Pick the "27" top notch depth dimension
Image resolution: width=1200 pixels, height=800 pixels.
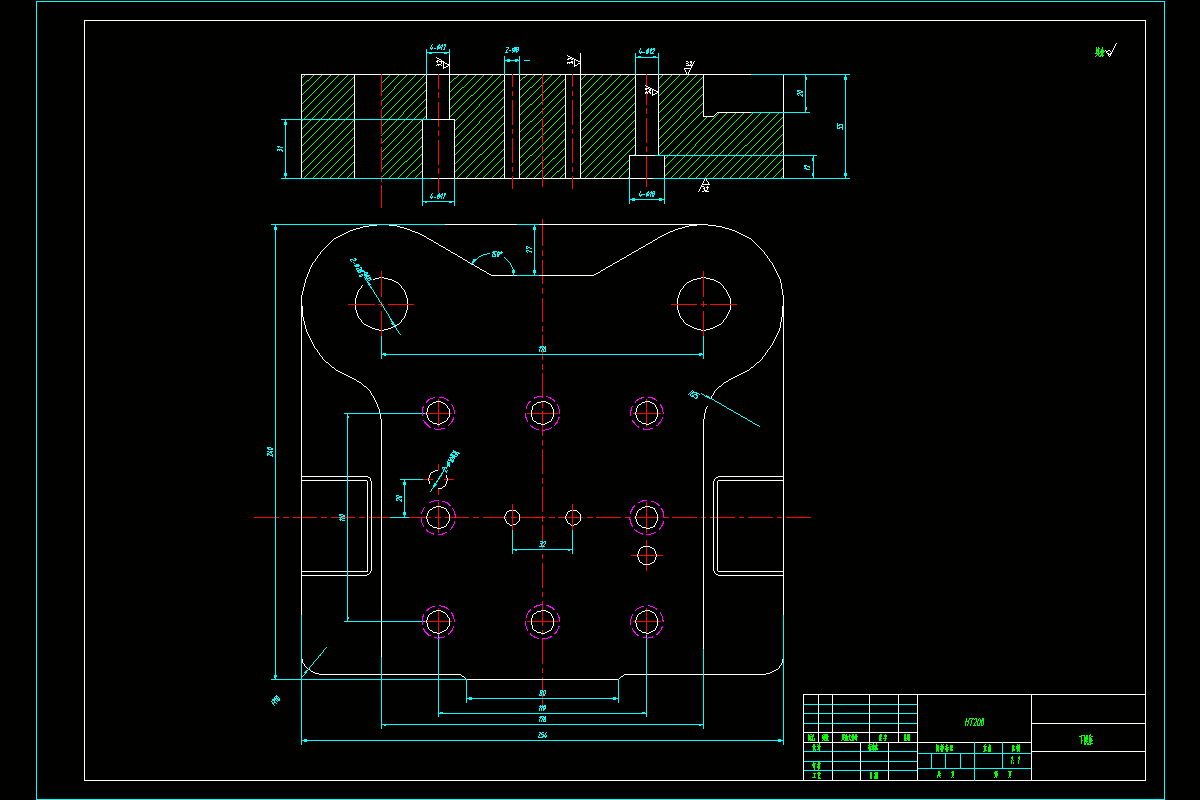click(x=530, y=249)
